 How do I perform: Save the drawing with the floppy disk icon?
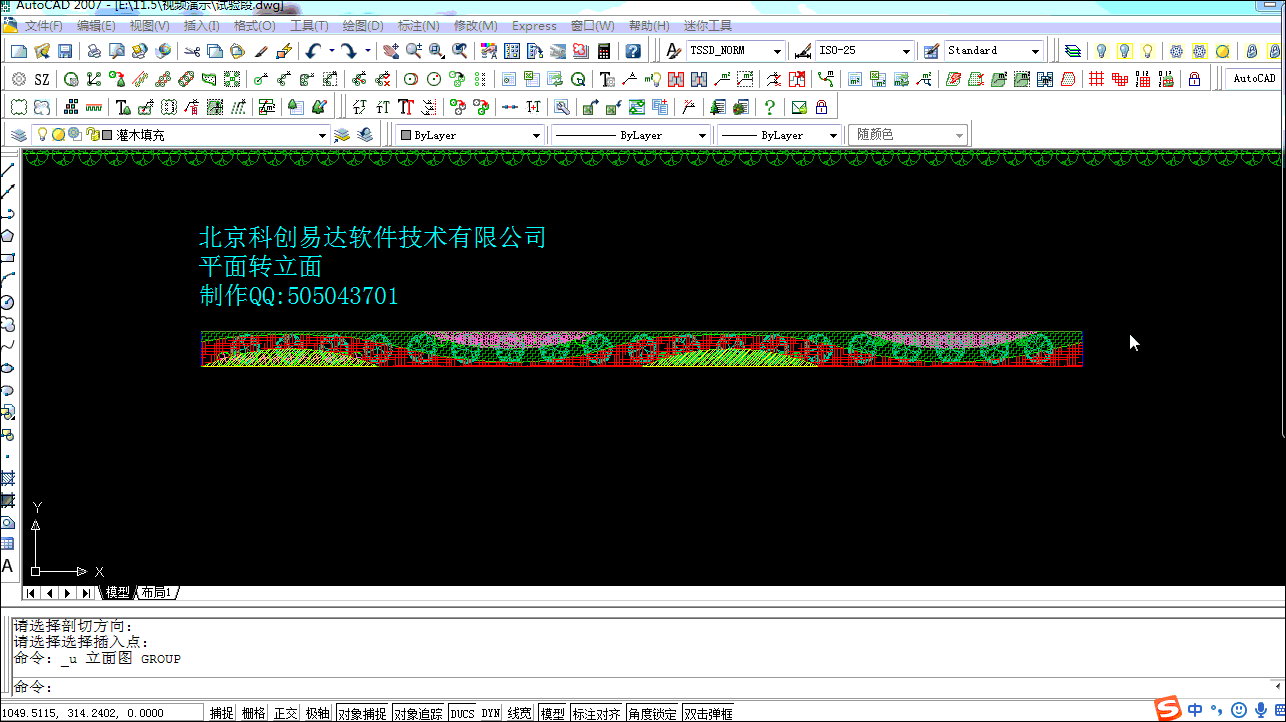(65, 51)
